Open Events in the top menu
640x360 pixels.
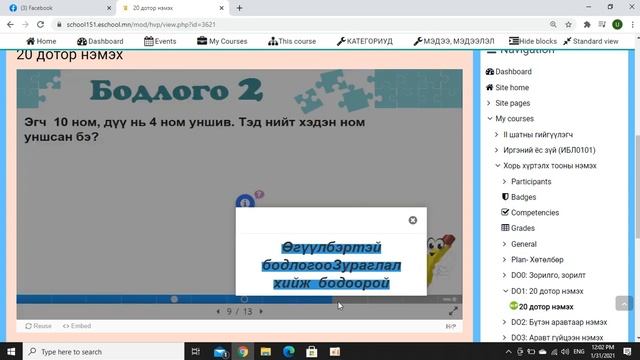pos(160,41)
